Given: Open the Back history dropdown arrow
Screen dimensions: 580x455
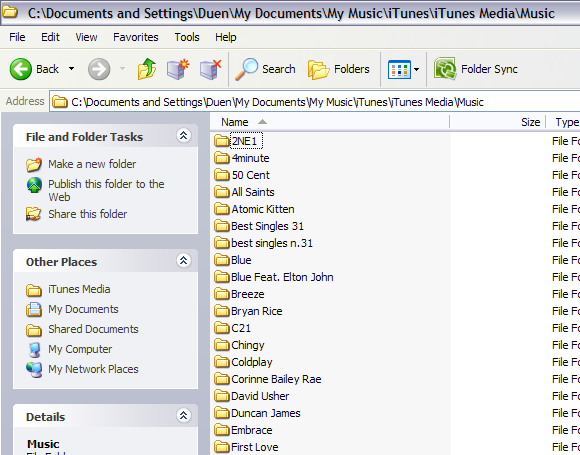Looking at the screenshot, I should click(x=71, y=69).
